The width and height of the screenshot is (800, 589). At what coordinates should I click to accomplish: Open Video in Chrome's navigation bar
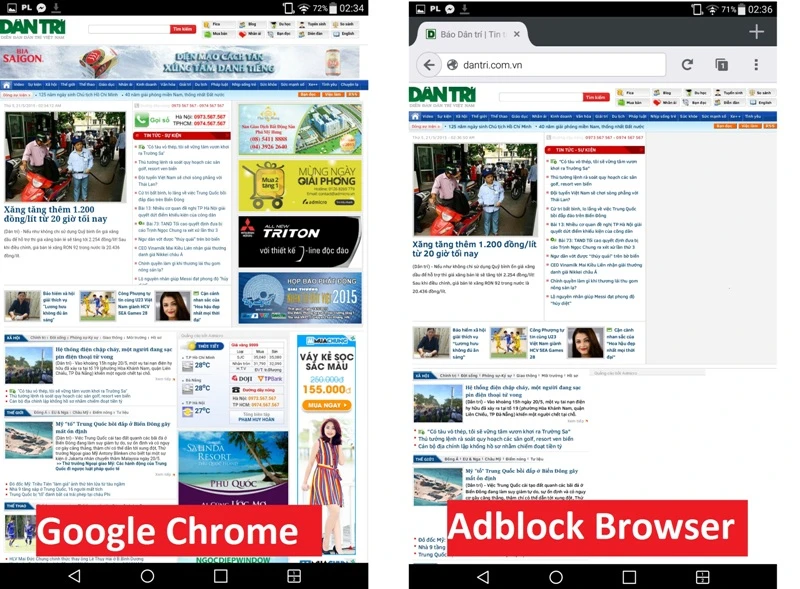pos(19,85)
